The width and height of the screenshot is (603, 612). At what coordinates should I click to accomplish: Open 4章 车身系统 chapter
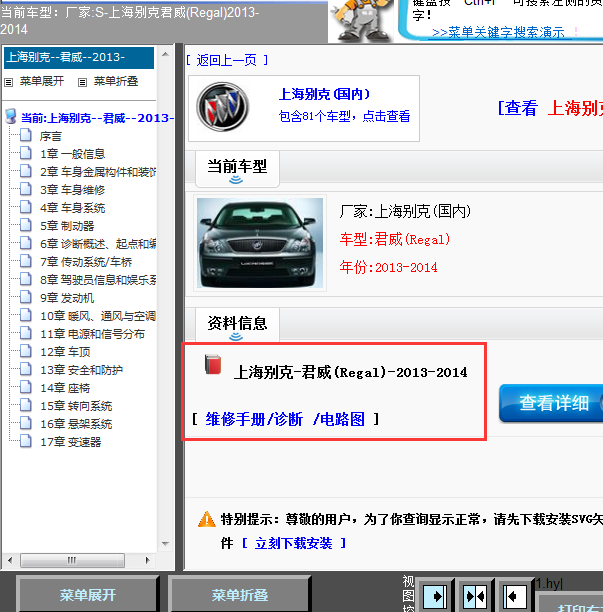pos(73,208)
